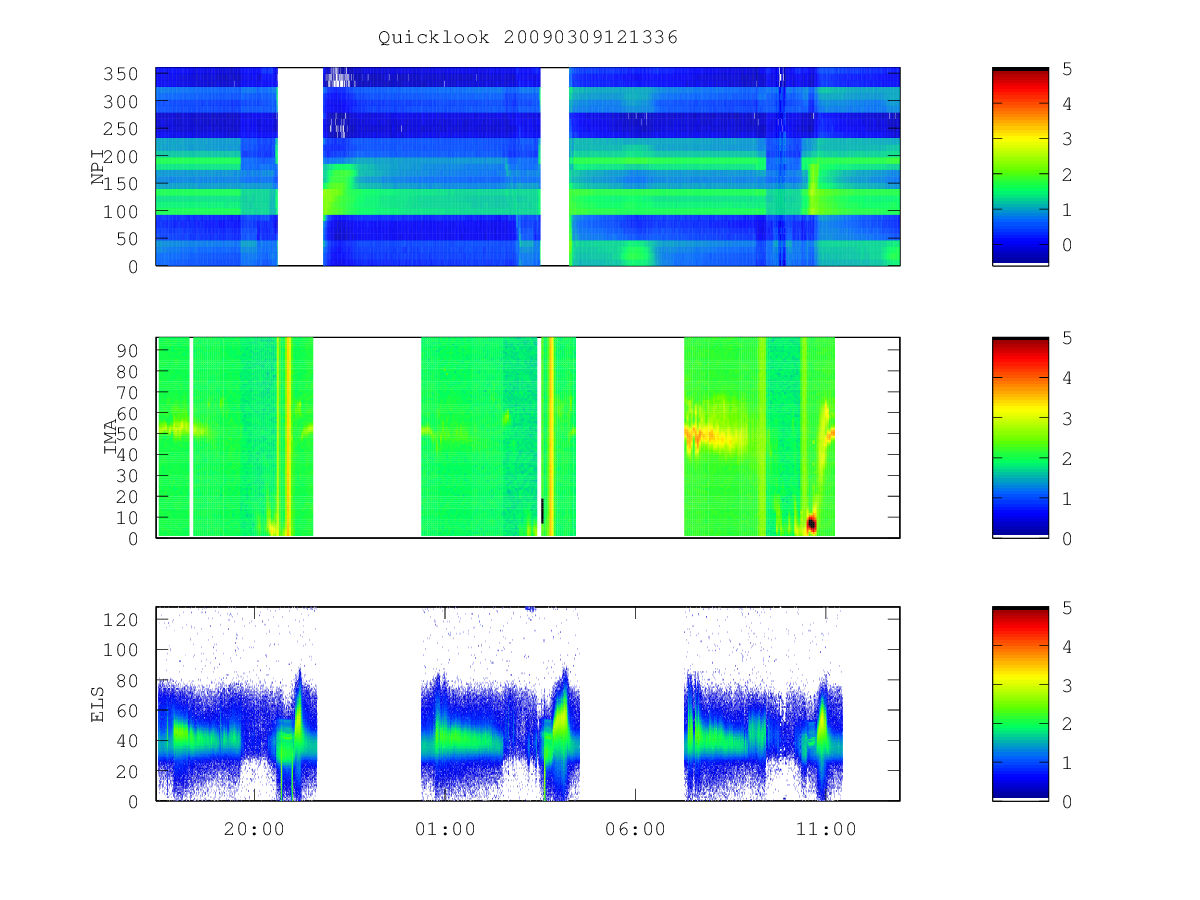1200x900 pixels.
Task: Click the ELS axis 100 tick label
Action: [123, 650]
